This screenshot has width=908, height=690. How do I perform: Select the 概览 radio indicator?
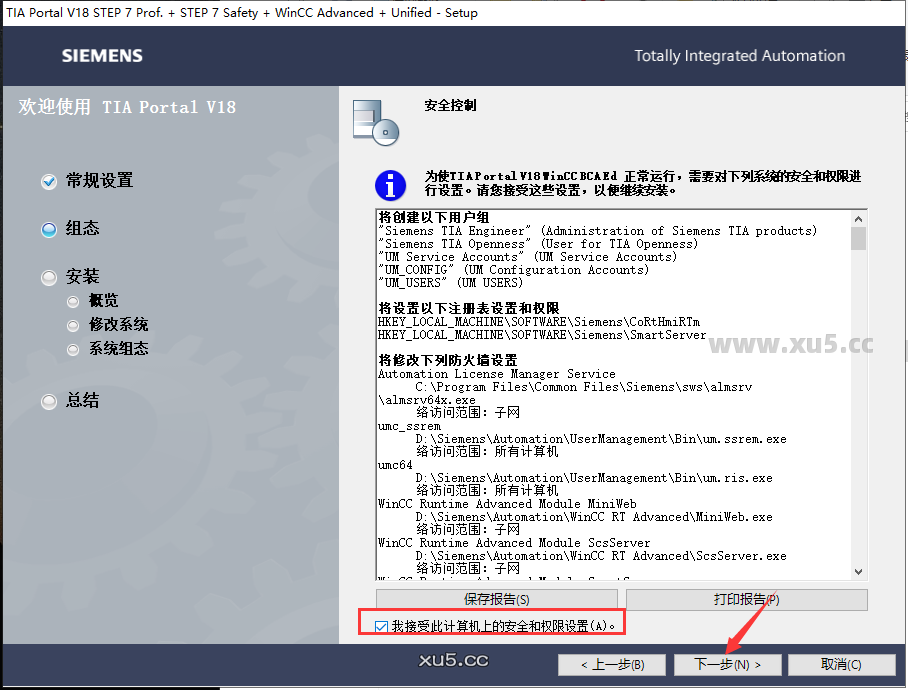(x=72, y=300)
